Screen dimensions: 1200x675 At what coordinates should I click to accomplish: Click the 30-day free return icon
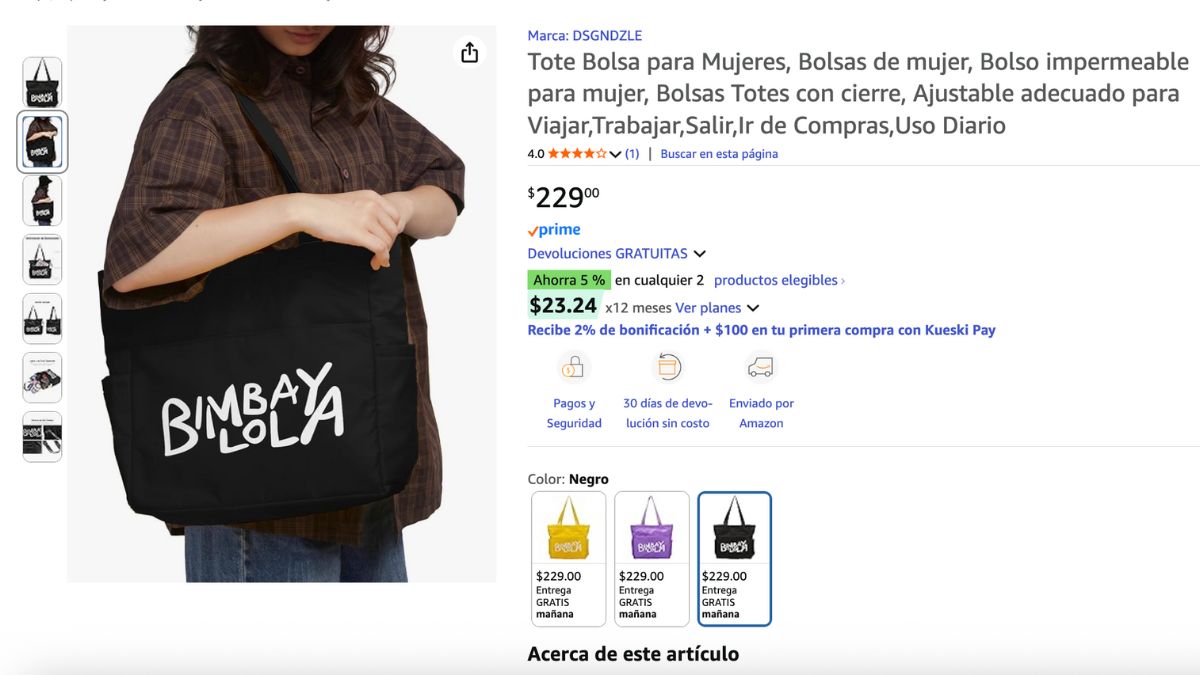coord(667,367)
